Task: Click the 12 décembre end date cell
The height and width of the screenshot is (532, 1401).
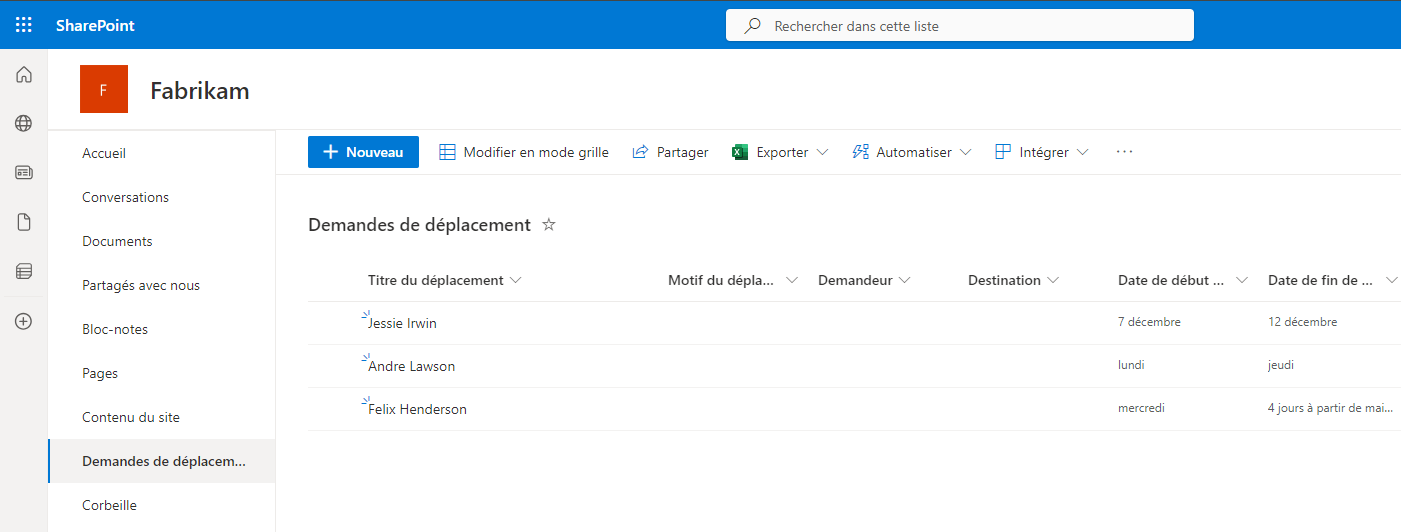Action: [1302, 322]
